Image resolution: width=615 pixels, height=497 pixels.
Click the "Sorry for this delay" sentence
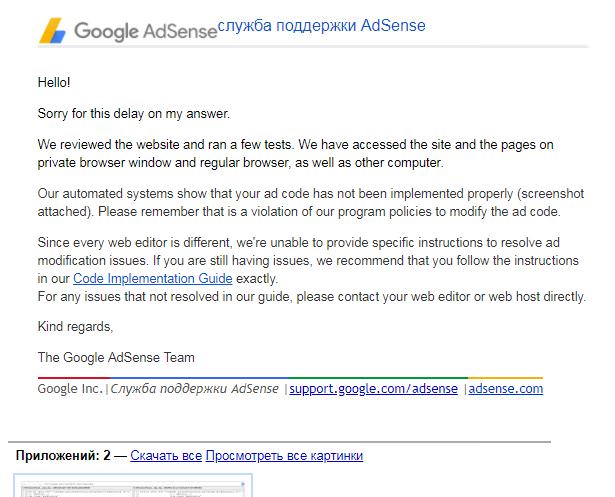point(134,114)
